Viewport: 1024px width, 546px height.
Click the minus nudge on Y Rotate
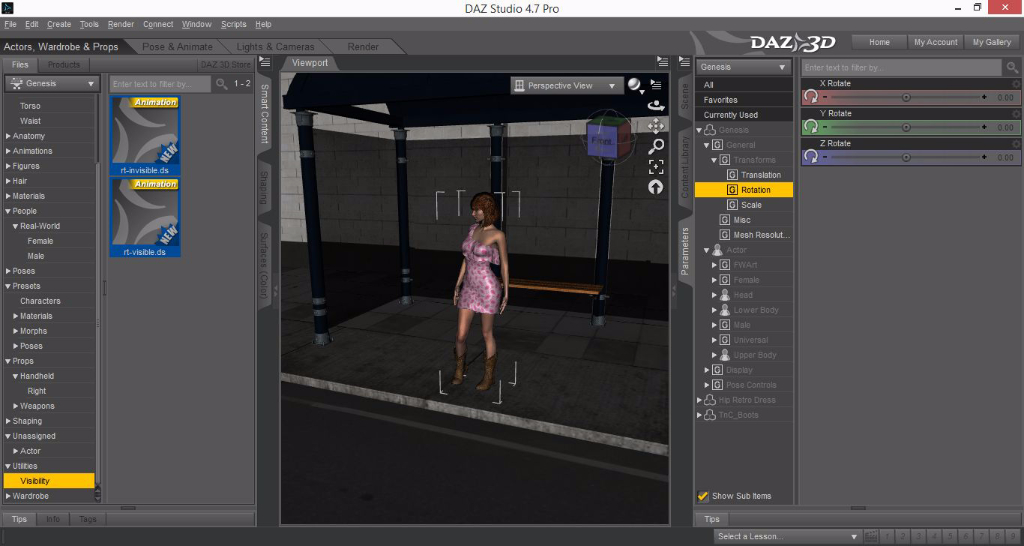825,127
